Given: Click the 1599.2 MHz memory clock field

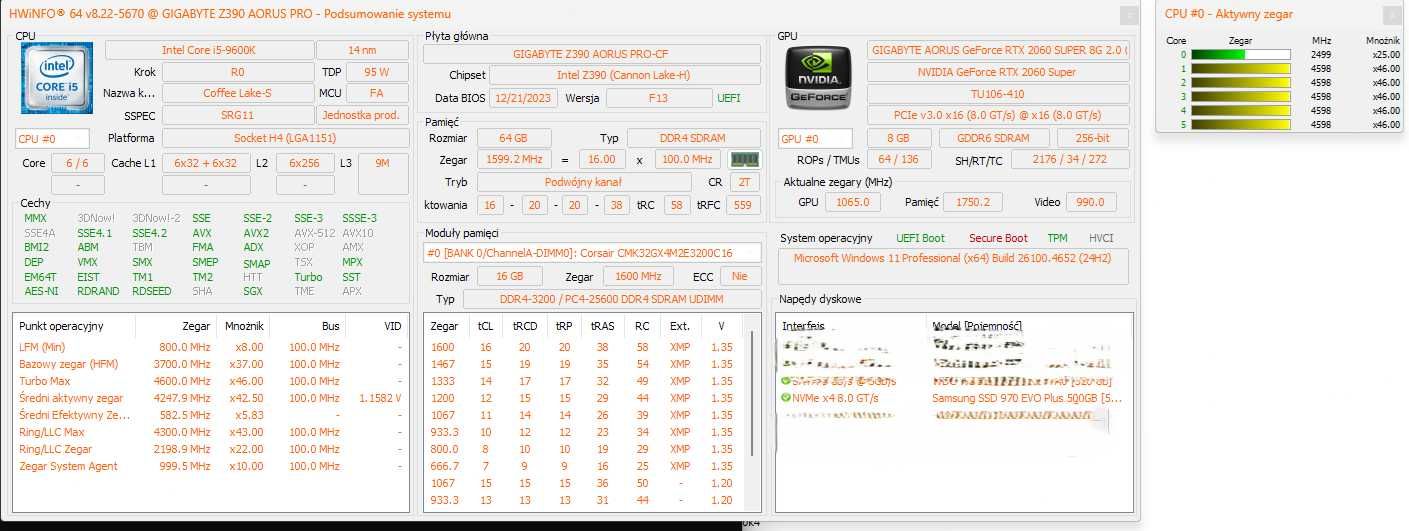Looking at the screenshot, I should (514, 159).
